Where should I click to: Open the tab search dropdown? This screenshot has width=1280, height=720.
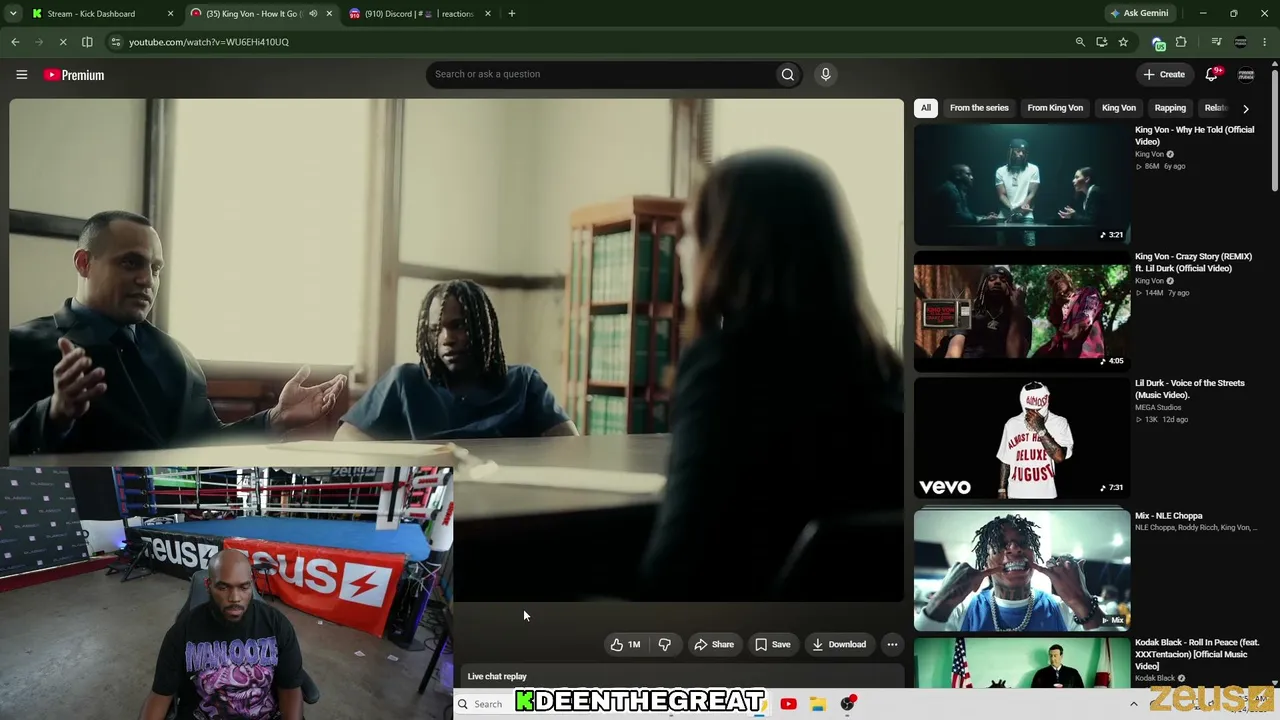click(x=13, y=14)
